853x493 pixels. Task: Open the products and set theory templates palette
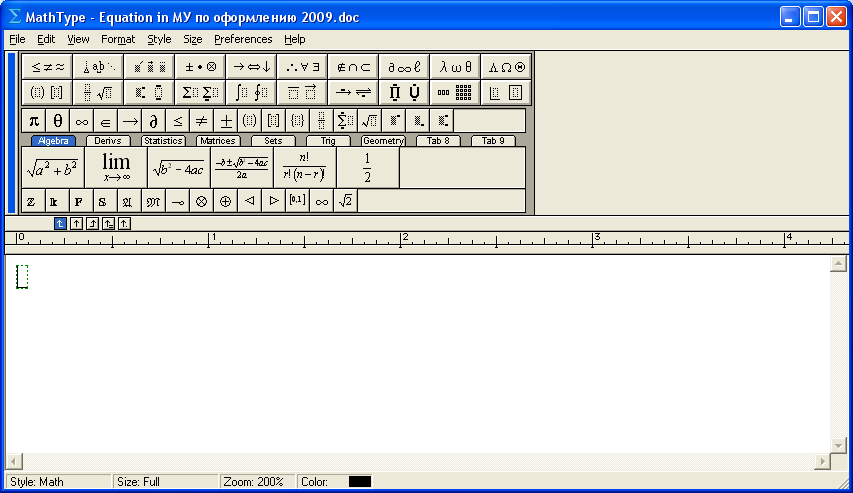pos(404,93)
